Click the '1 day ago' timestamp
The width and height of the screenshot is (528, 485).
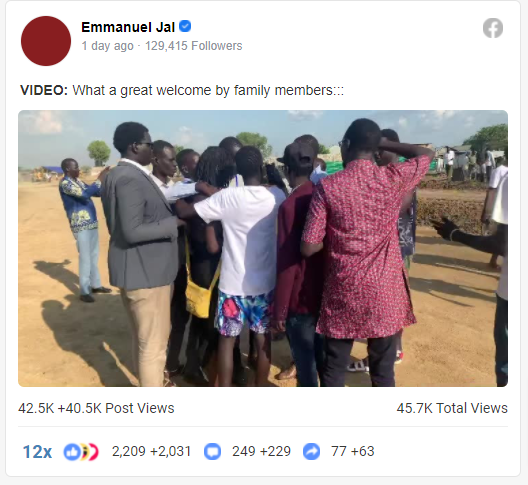pos(107,46)
